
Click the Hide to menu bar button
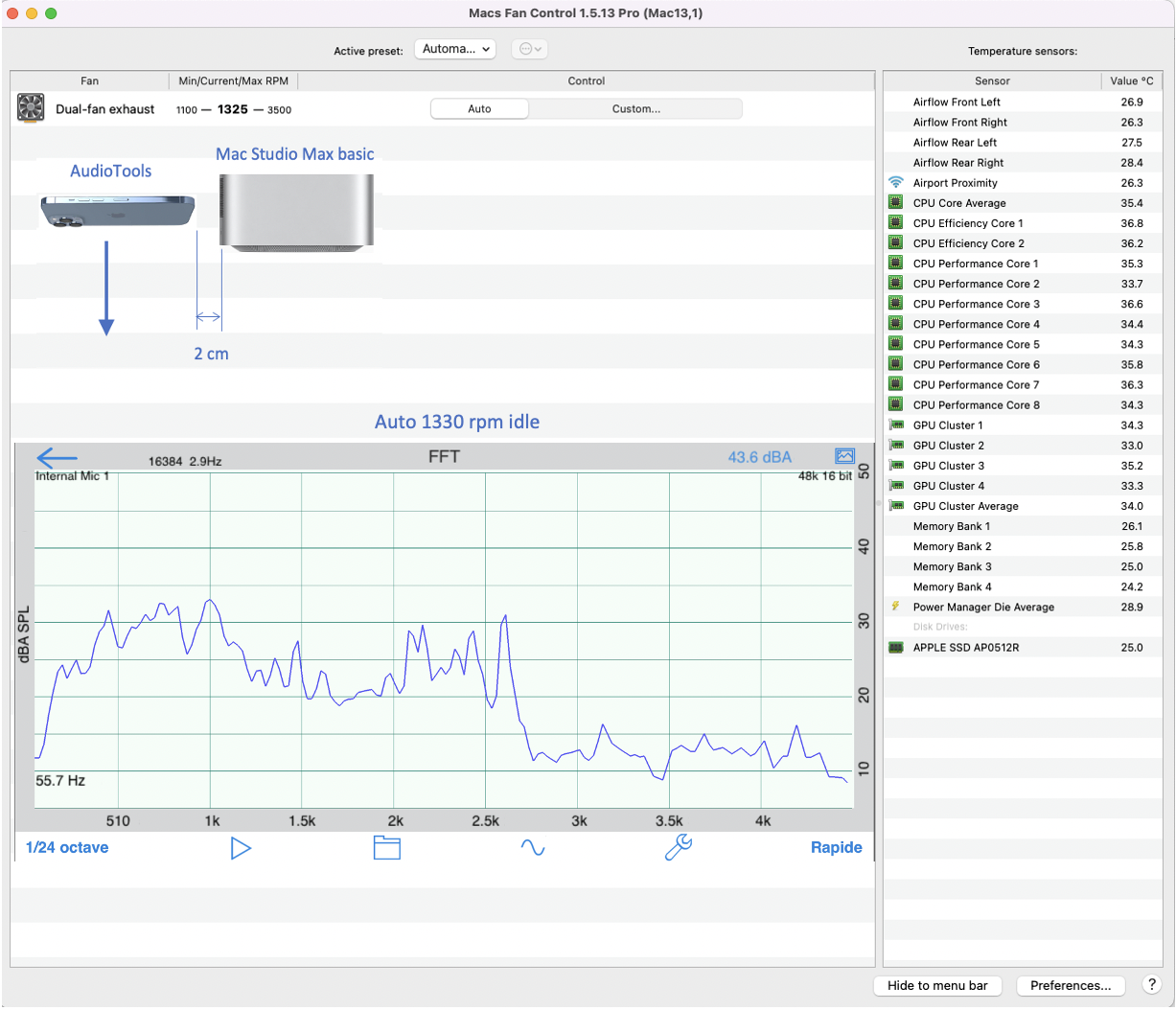coord(937,985)
